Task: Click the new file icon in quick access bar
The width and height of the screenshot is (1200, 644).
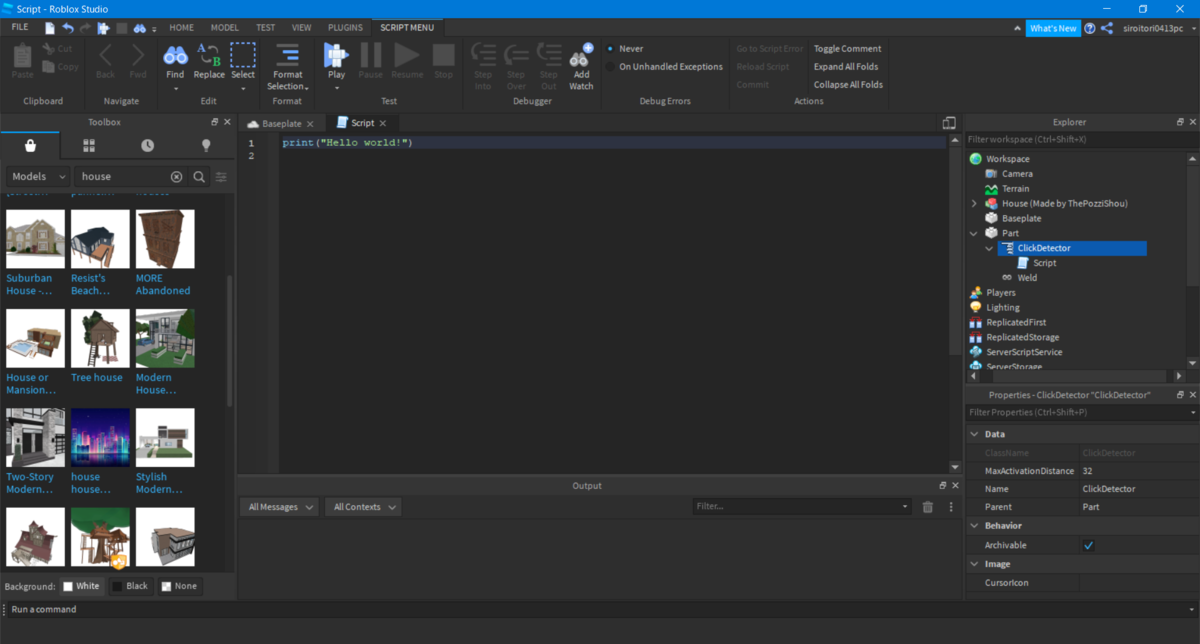Action: click(50, 28)
